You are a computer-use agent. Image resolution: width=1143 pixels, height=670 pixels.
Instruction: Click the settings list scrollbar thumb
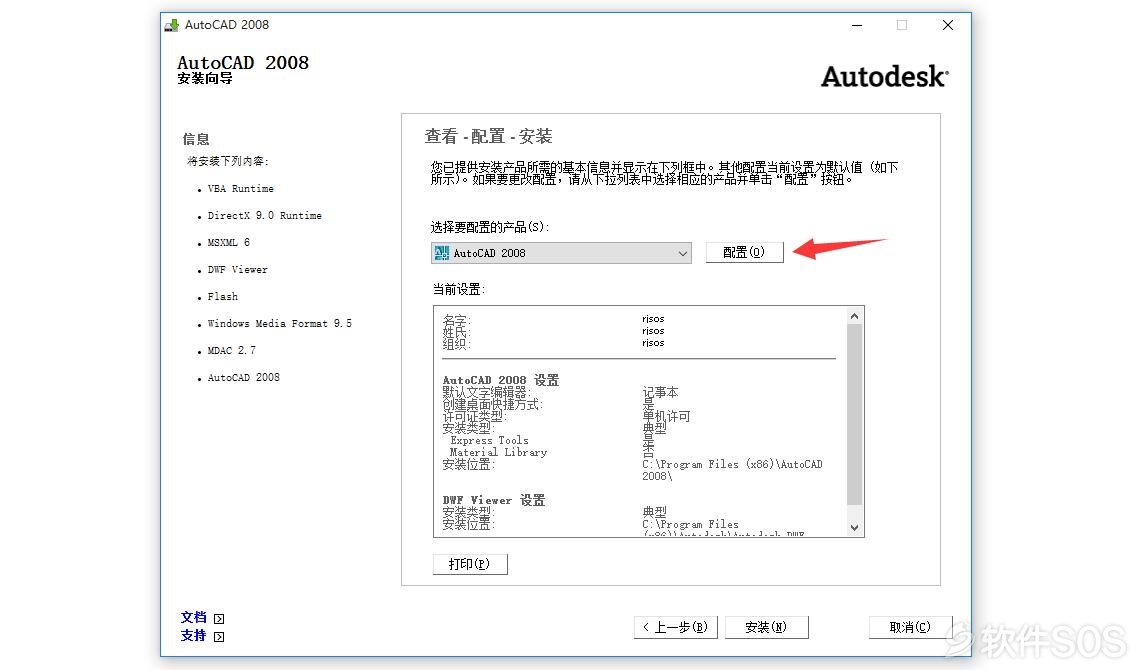coord(854,414)
